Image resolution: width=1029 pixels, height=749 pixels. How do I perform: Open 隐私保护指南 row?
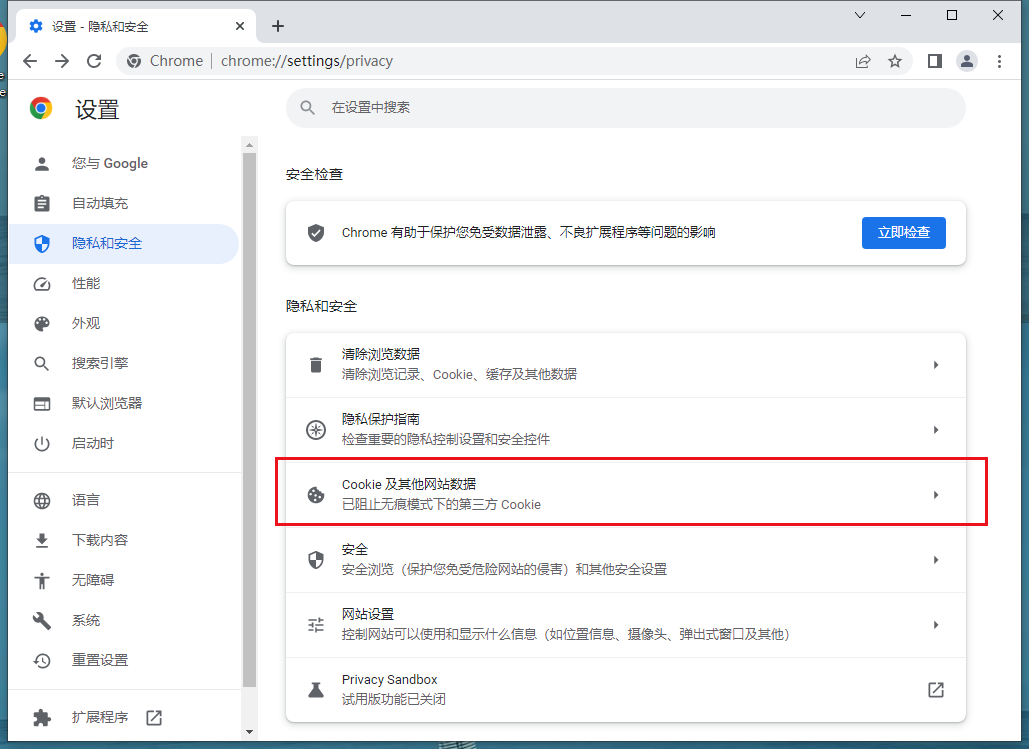coord(625,429)
